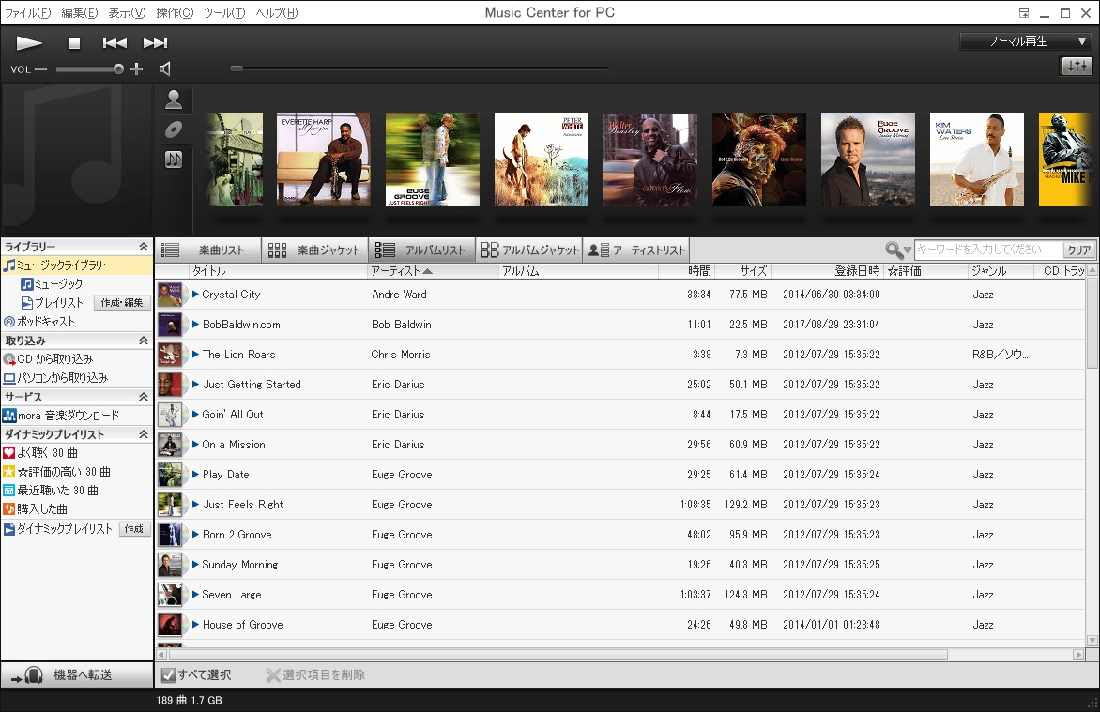Screen dimensions: 1100x712
Task: Show songs view with music note icon
Action: pyautogui.click(x=173, y=159)
